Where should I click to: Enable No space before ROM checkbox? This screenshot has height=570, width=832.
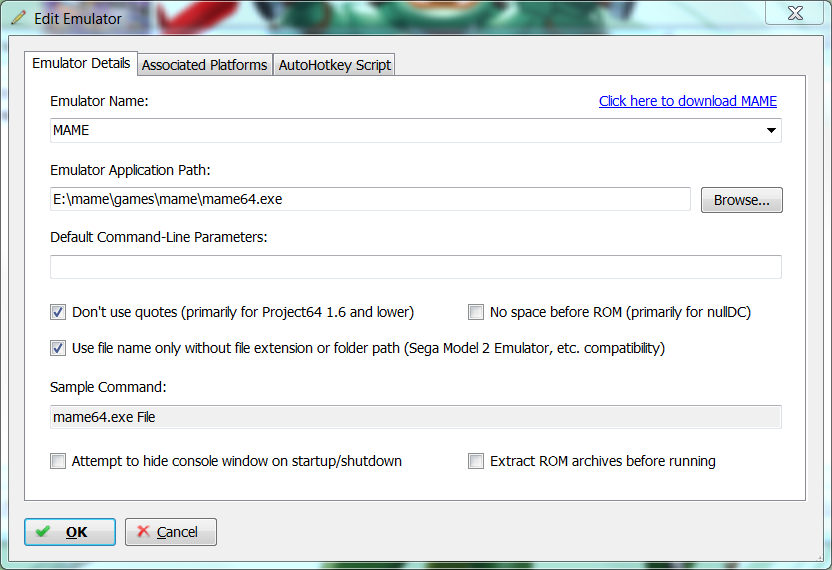coord(476,312)
